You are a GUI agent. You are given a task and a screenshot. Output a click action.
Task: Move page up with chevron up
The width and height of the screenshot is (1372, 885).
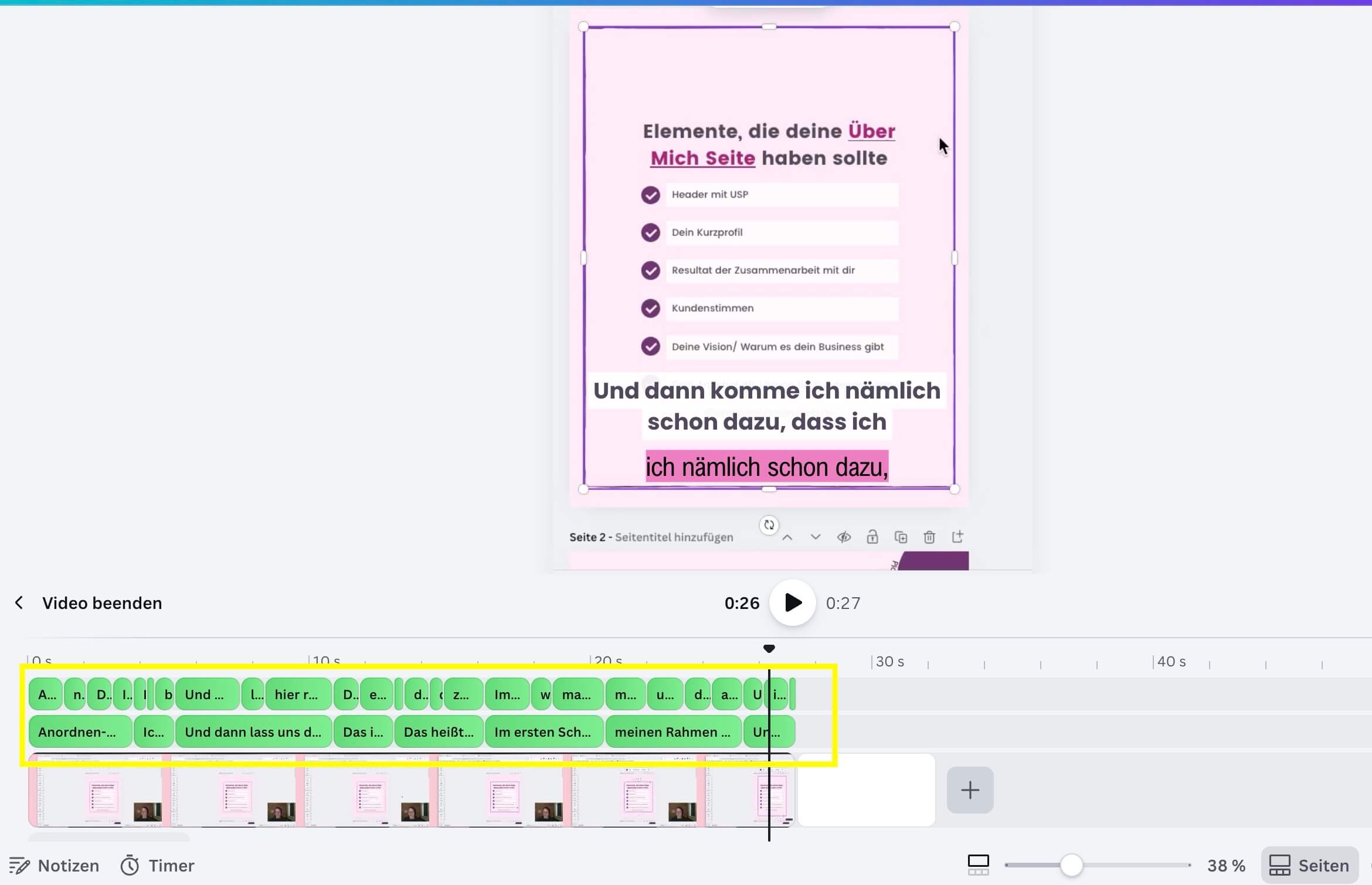(787, 537)
